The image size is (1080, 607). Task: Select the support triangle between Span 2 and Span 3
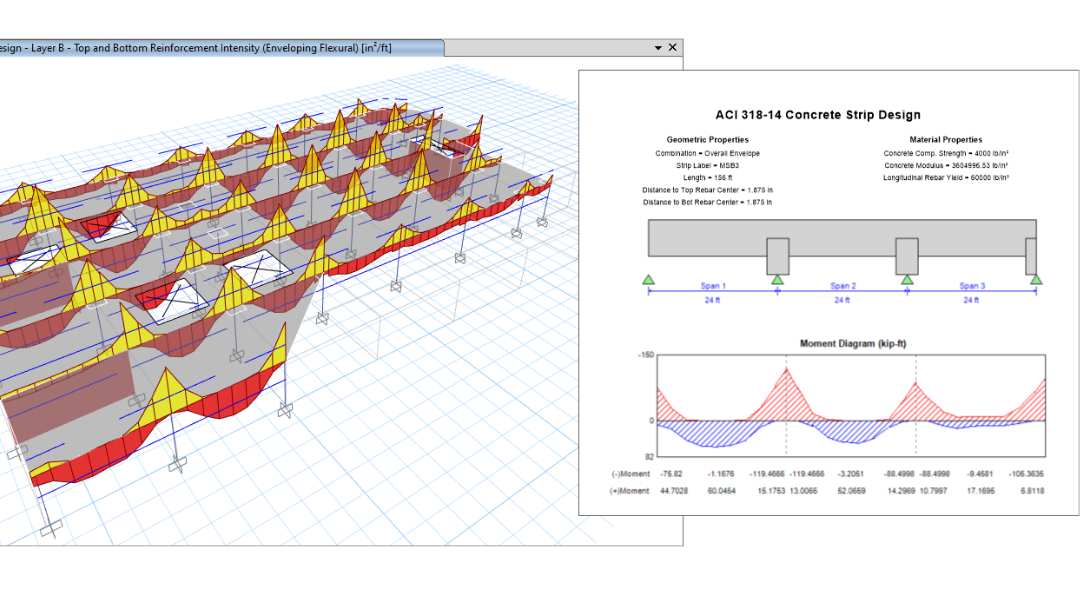907,279
